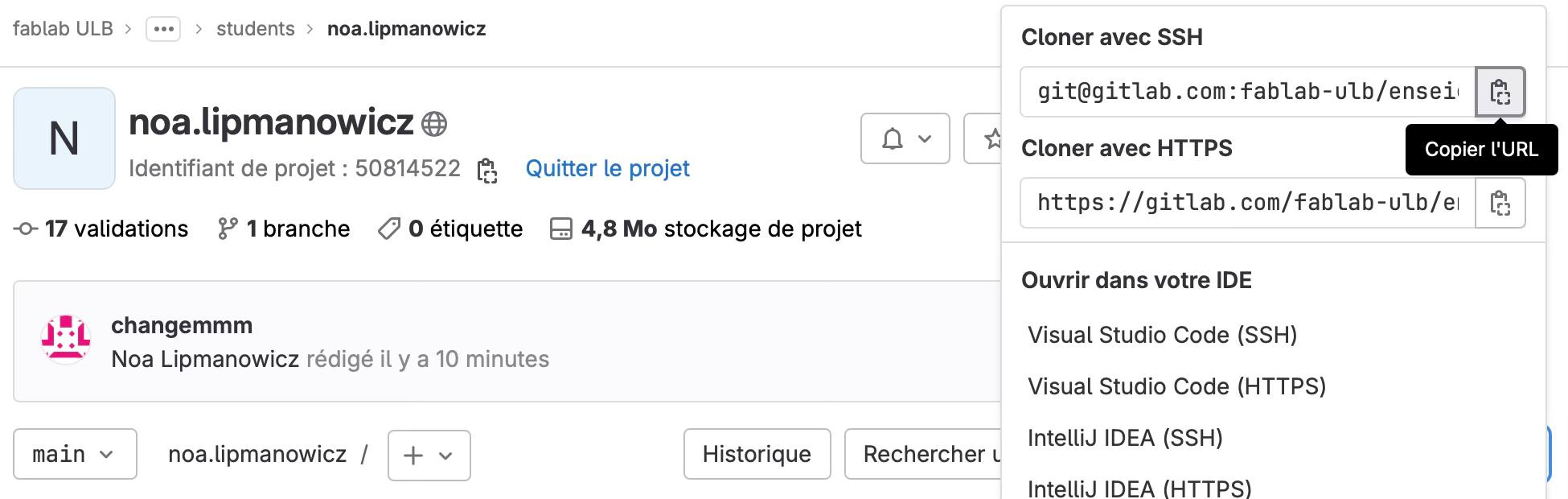Open the plus add-file dropdown
This screenshot has height=499, width=1568.
pyautogui.click(x=429, y=456)
